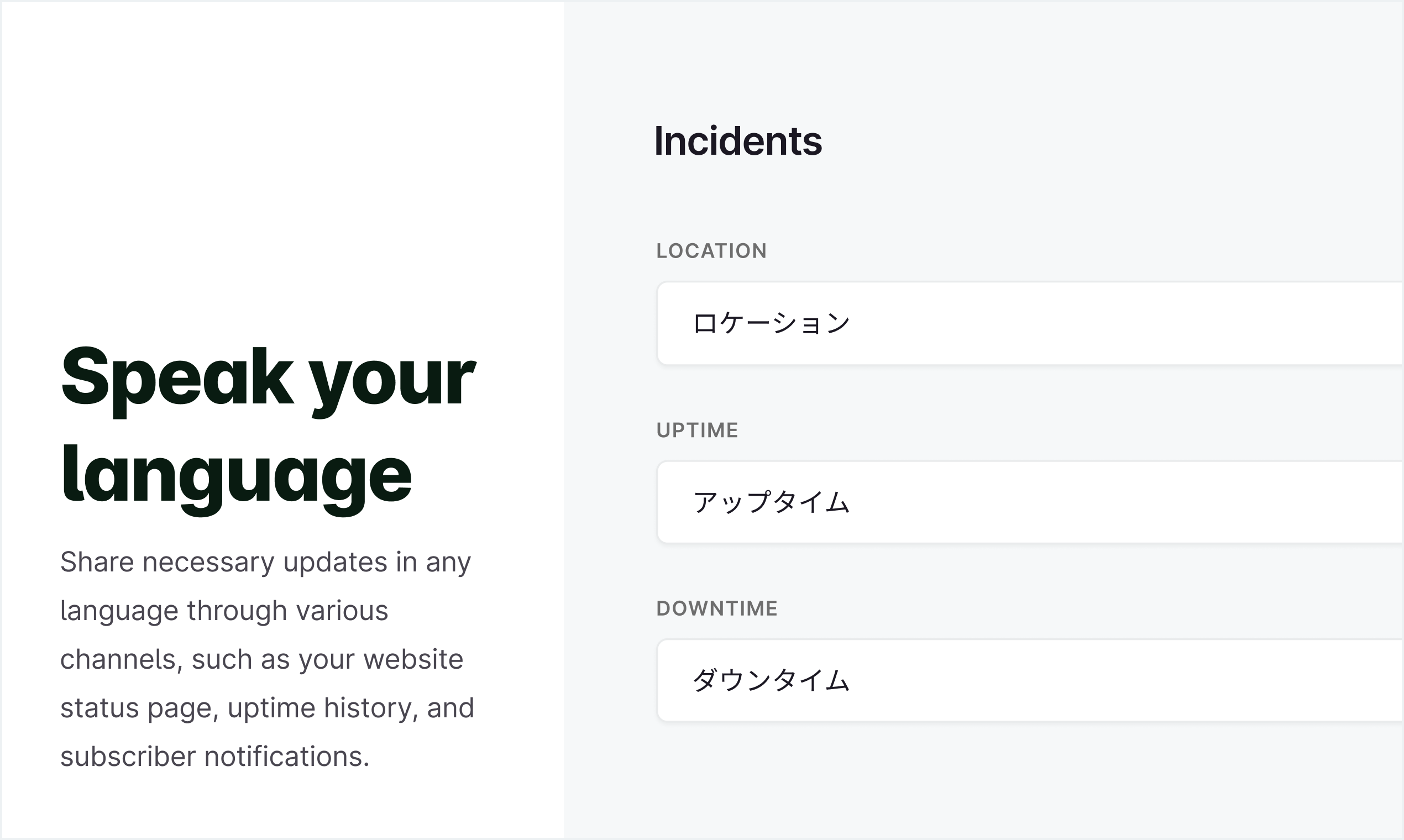The image size is (1404, 840).
Task: Focus the UPTIME input field
Action: tap(1030, 502)
